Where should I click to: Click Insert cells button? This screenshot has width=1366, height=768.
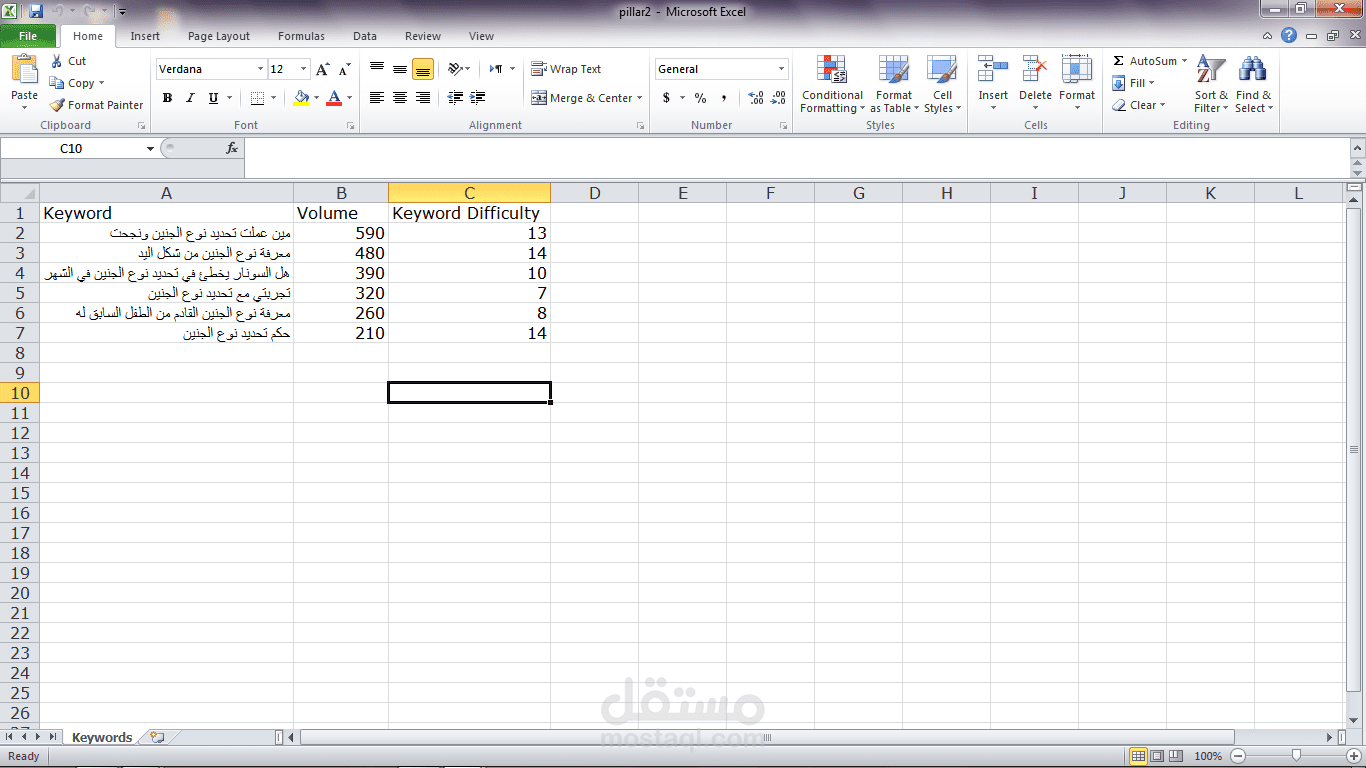(x=993, y=84)
